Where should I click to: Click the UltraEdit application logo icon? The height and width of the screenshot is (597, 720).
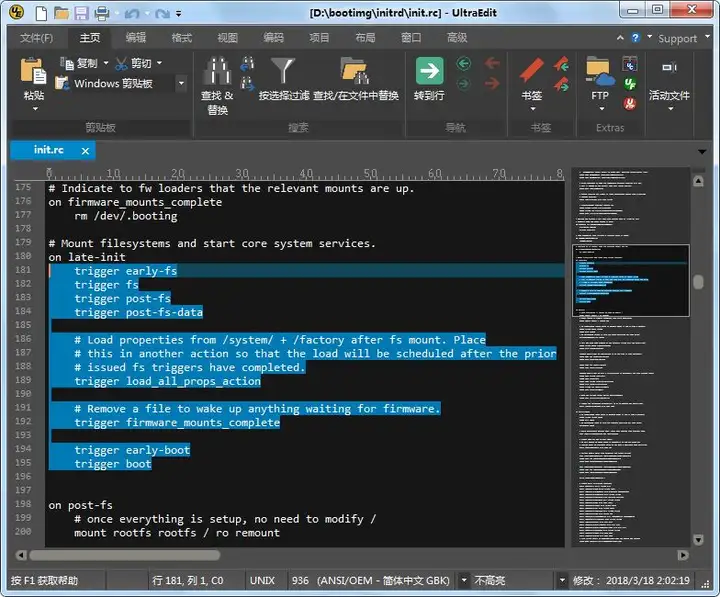(x=17, y=12)
